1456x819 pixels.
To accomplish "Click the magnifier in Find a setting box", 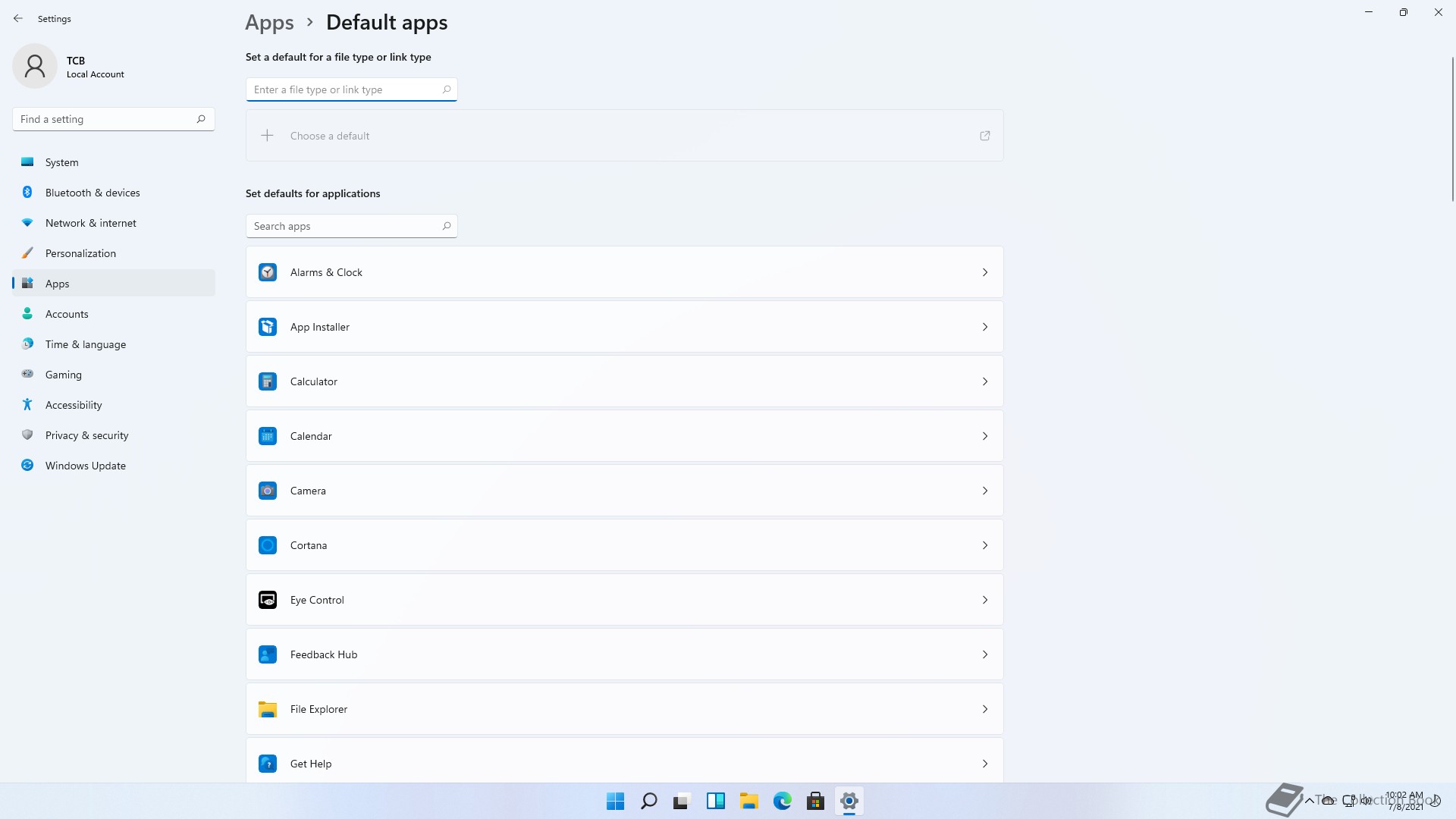I will pos(201,119).
